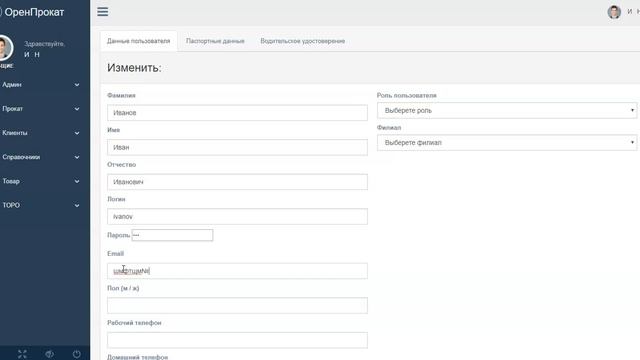
Task: Expand the ТОРО sidebar menu
Action: pyautogui.click(x=41, y=205)
